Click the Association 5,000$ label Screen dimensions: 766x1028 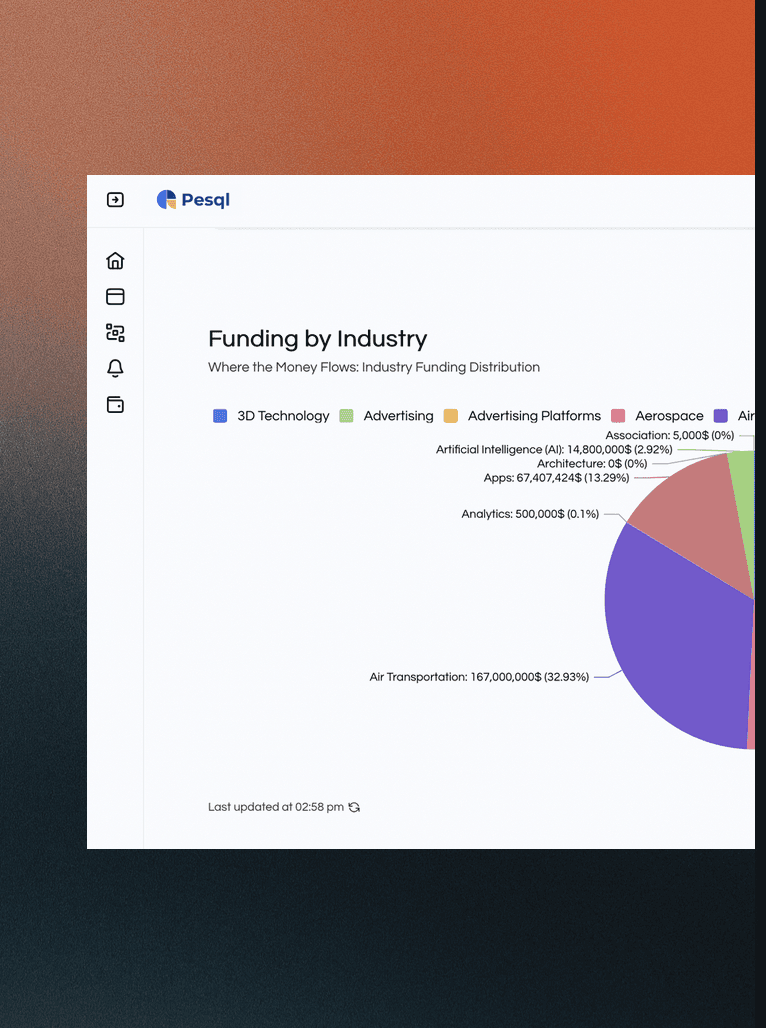coord(670,435)
